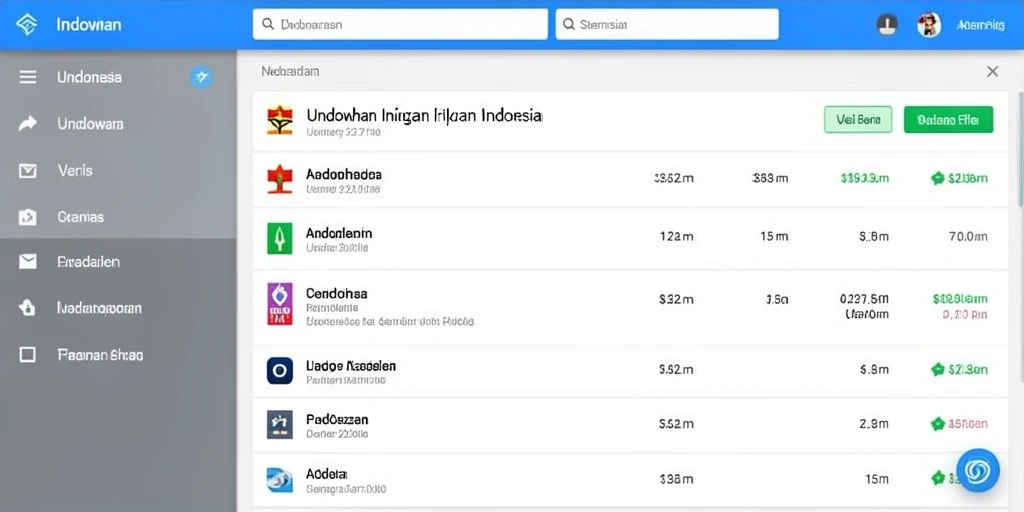
Task: Click the 15m value in Andonlenin row
Action: 774,236
